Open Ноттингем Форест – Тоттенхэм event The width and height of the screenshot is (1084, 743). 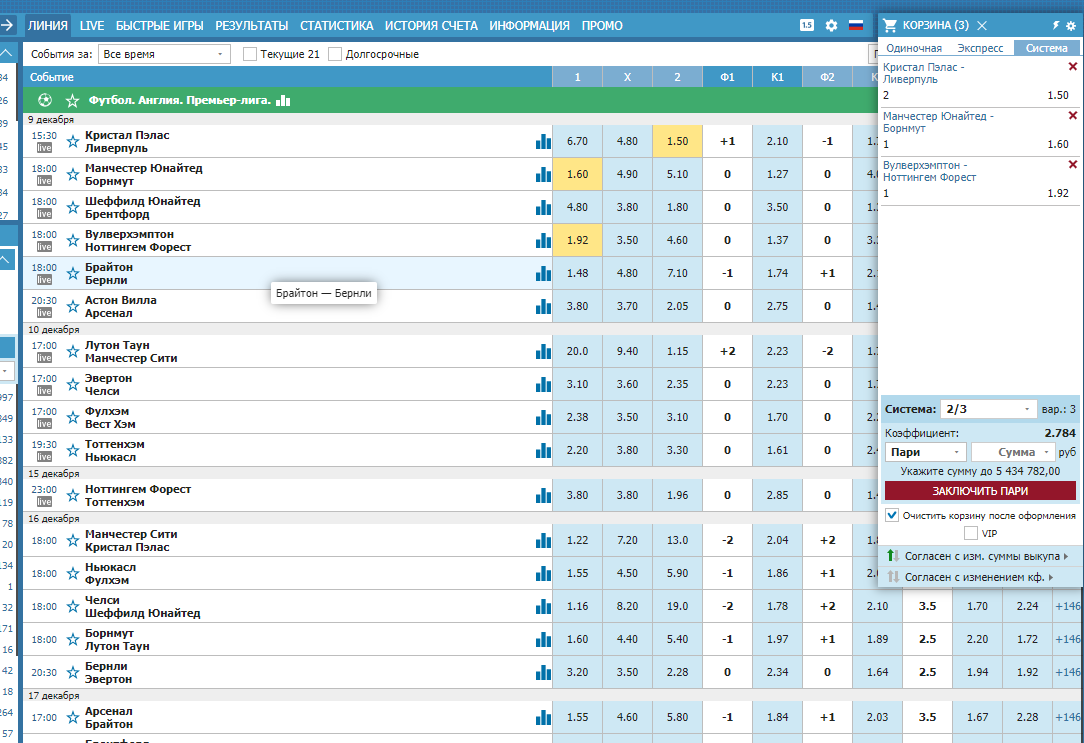(138, 496)
